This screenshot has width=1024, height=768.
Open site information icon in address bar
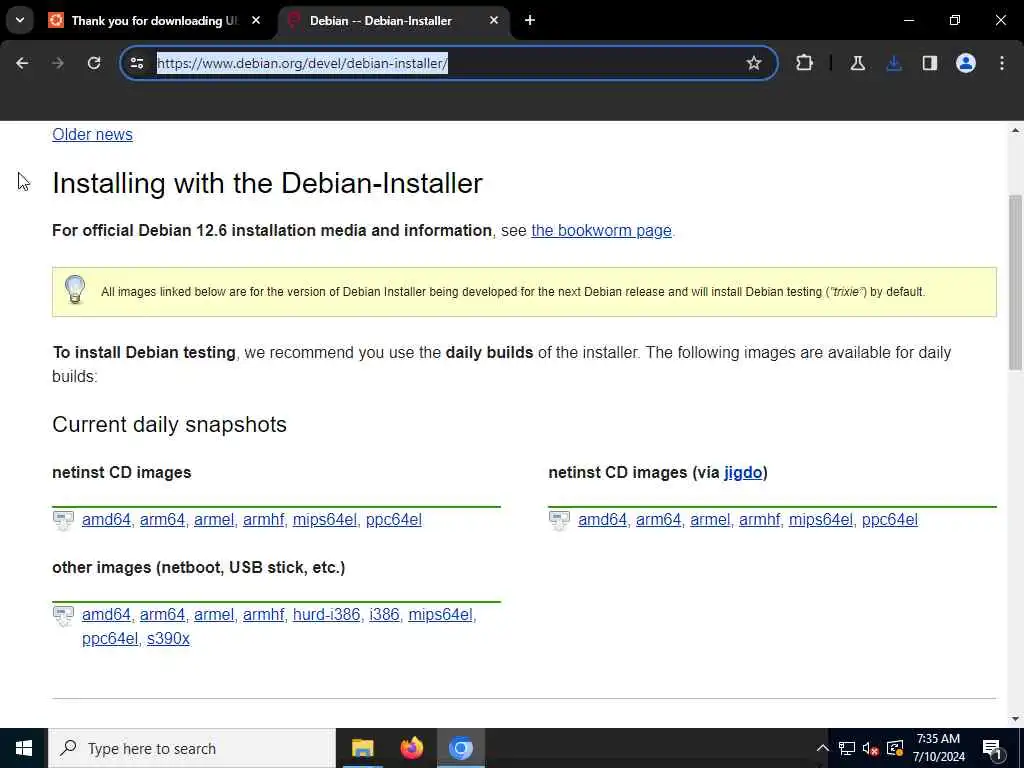click(136, 63)
